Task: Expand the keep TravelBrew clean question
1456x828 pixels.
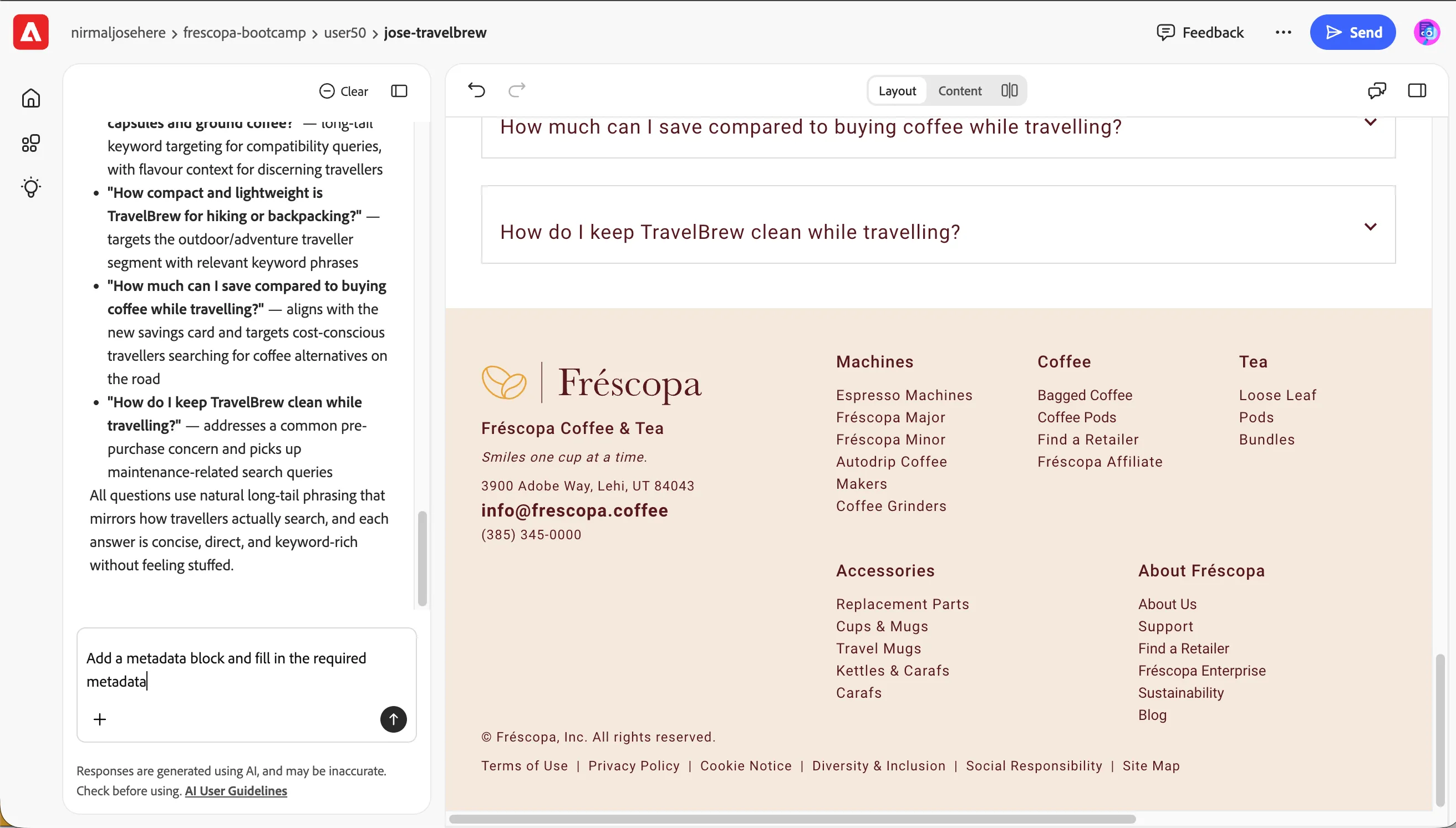Action: [939, 224]
